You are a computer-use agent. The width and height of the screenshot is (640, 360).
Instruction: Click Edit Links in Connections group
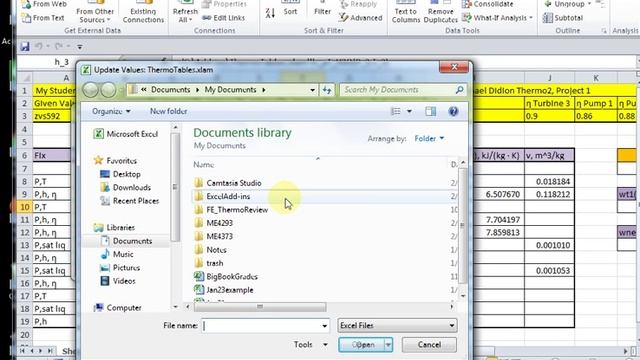click(224, 18)
